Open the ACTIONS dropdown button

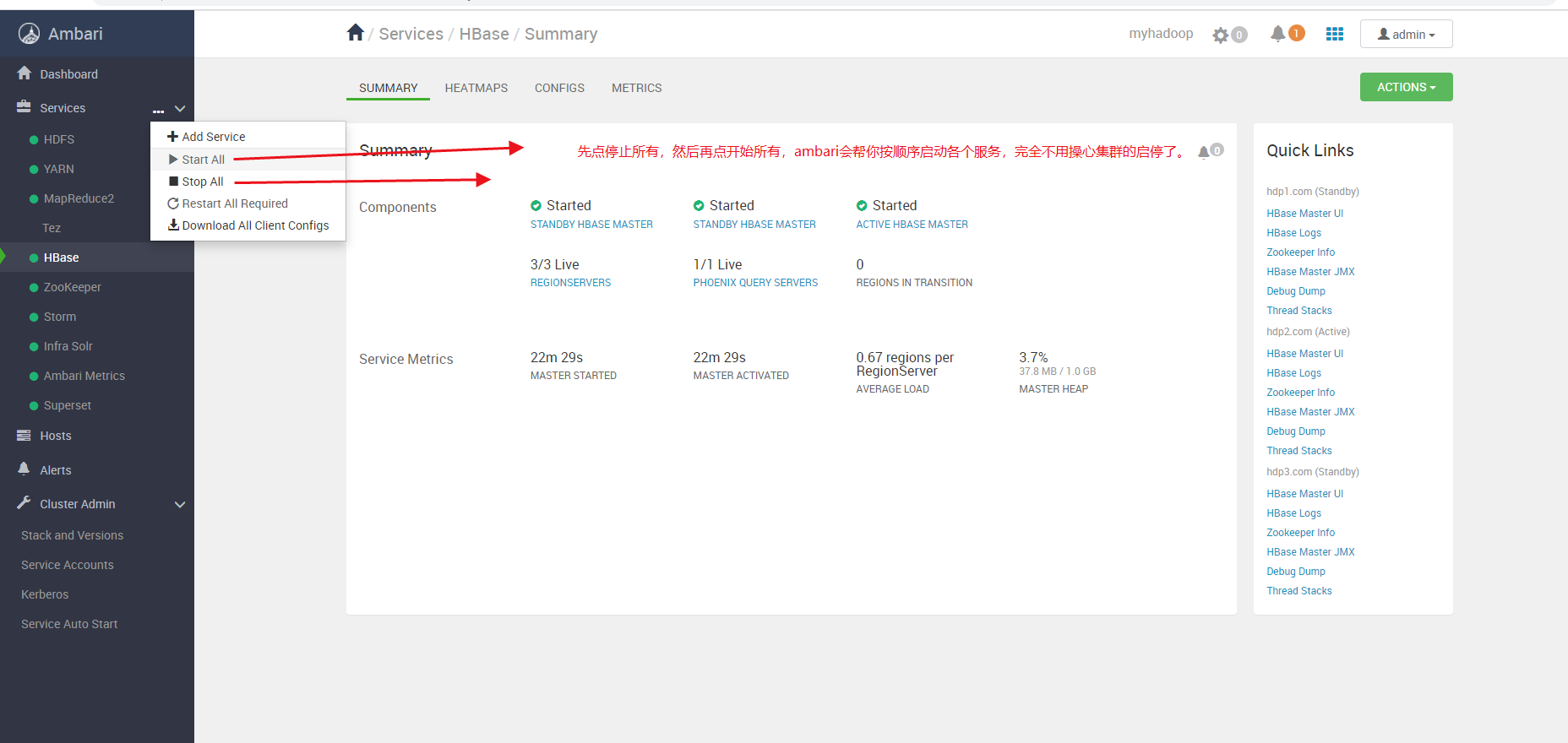pos(1406,87)
